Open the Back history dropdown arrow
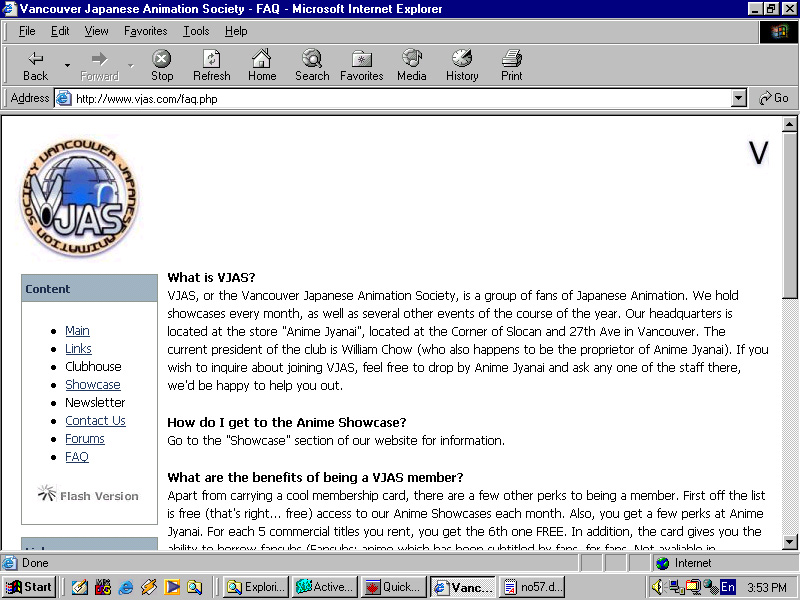 click(x=67, y=66)
